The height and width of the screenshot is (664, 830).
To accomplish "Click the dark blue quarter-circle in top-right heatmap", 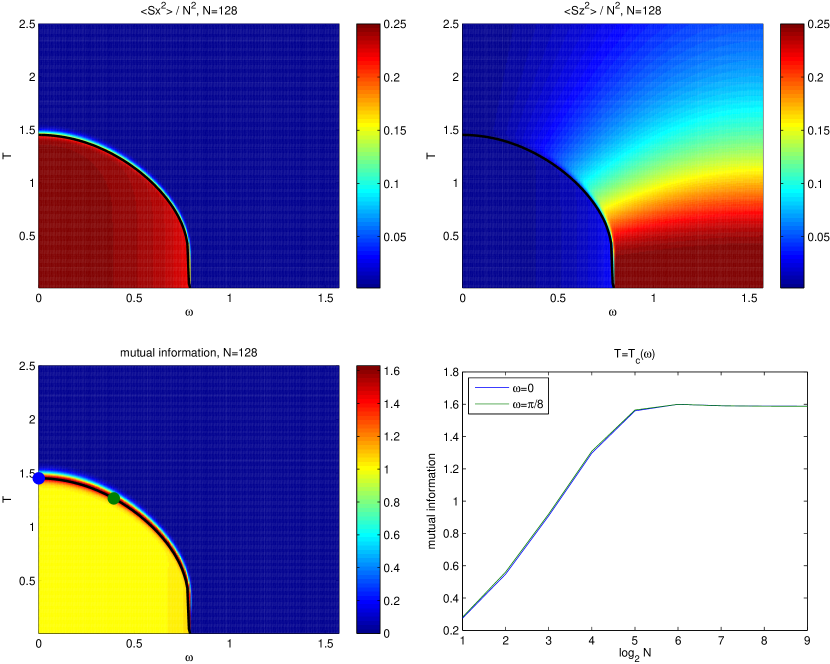I will click(x=520, y=220).
